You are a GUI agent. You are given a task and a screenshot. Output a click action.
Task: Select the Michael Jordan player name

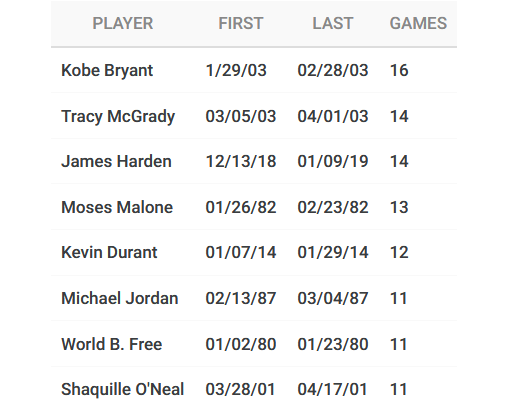[x=120, y=298]
